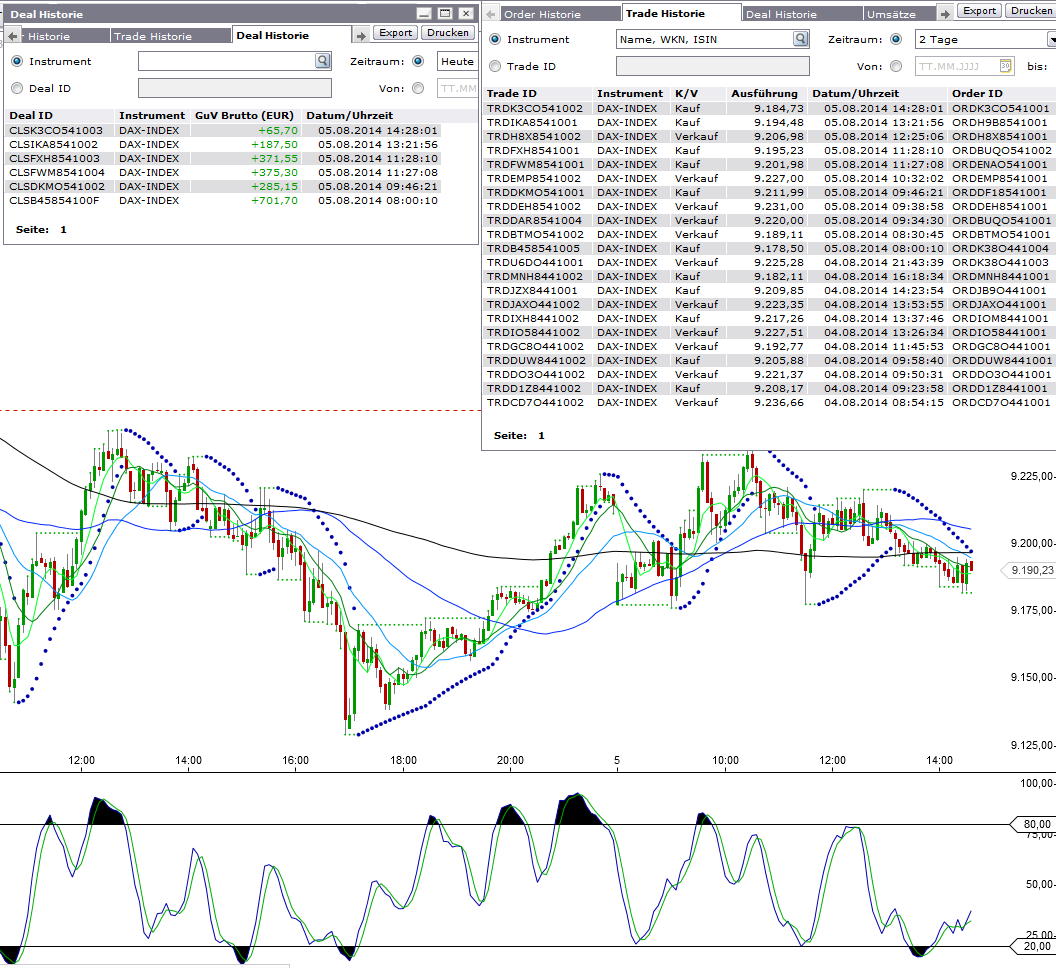Open calendar picker in Von date field

[x=1005, y=66]
